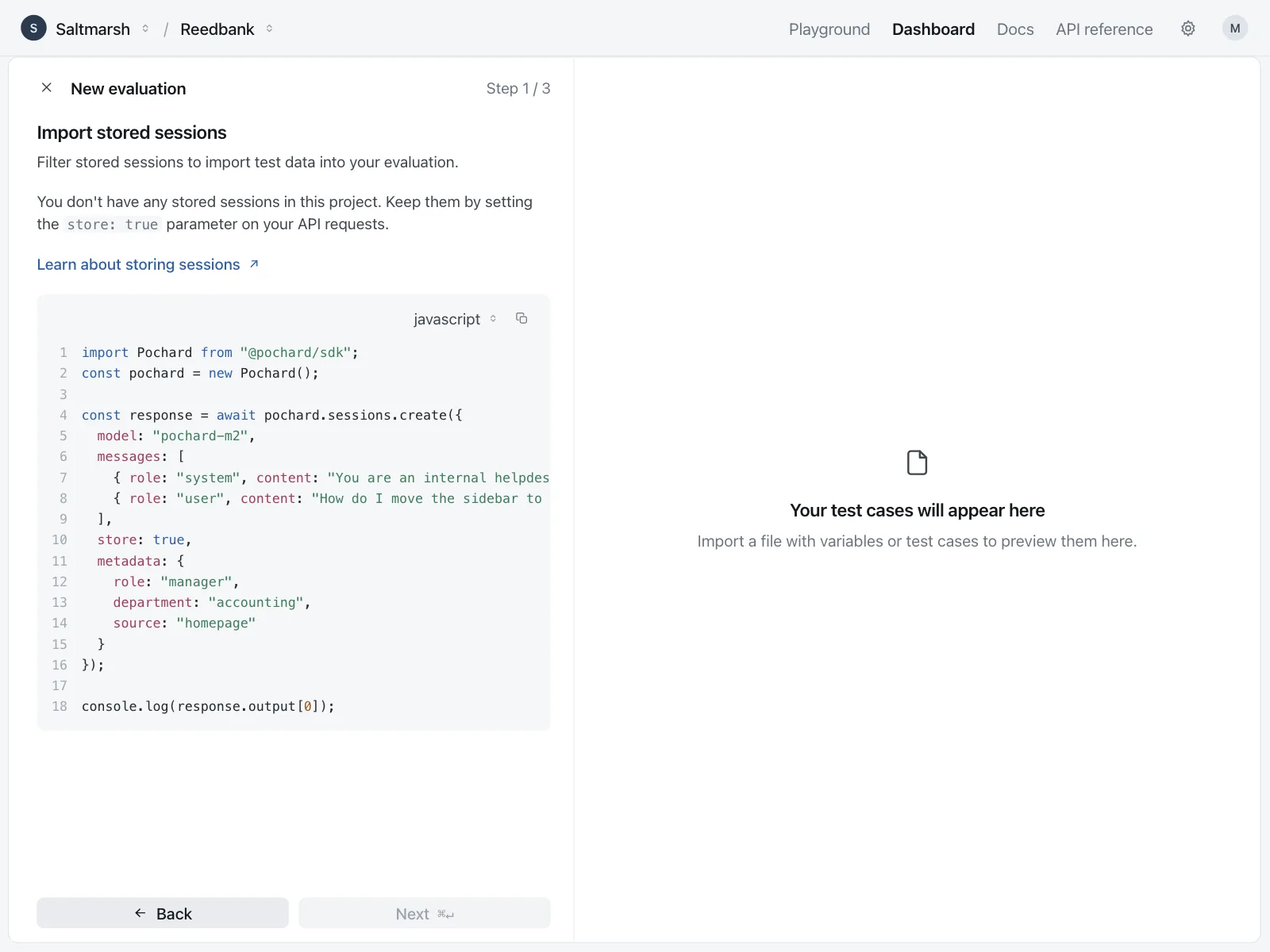Click the user role message code line

pos(327,498)
